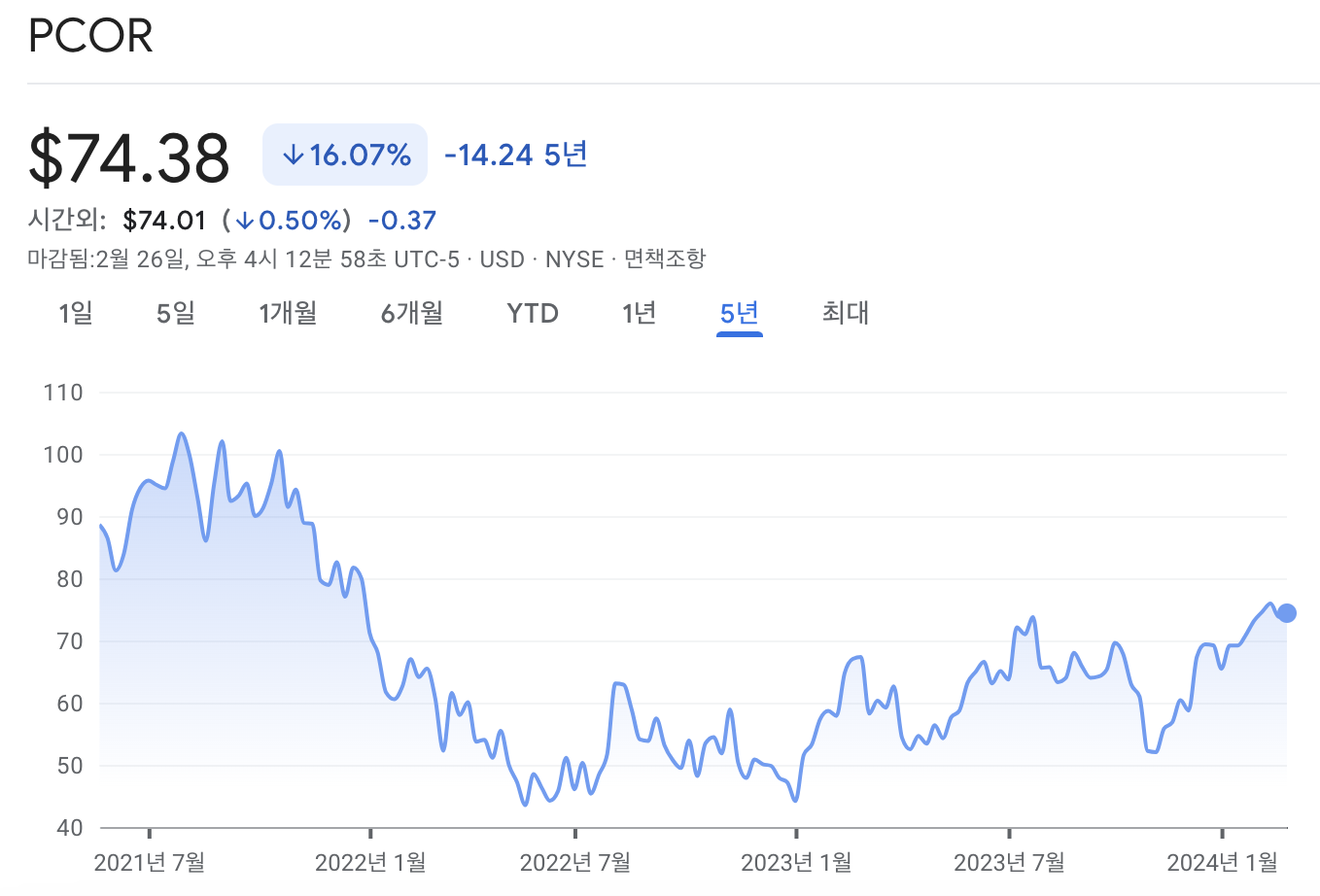This screenshot has height=896, width=1320.
Task: Select the 최대 range tab
Action: [x=846, y=313]
